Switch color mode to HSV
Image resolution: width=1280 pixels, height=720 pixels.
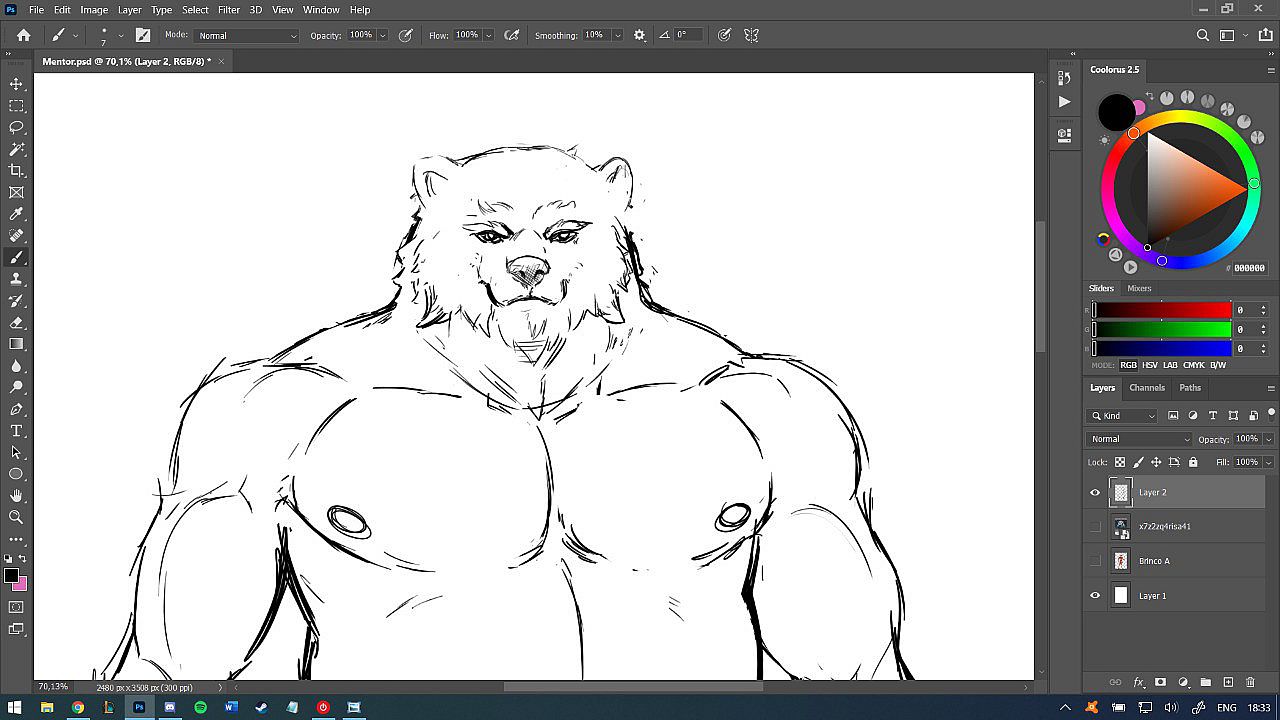1150,365
